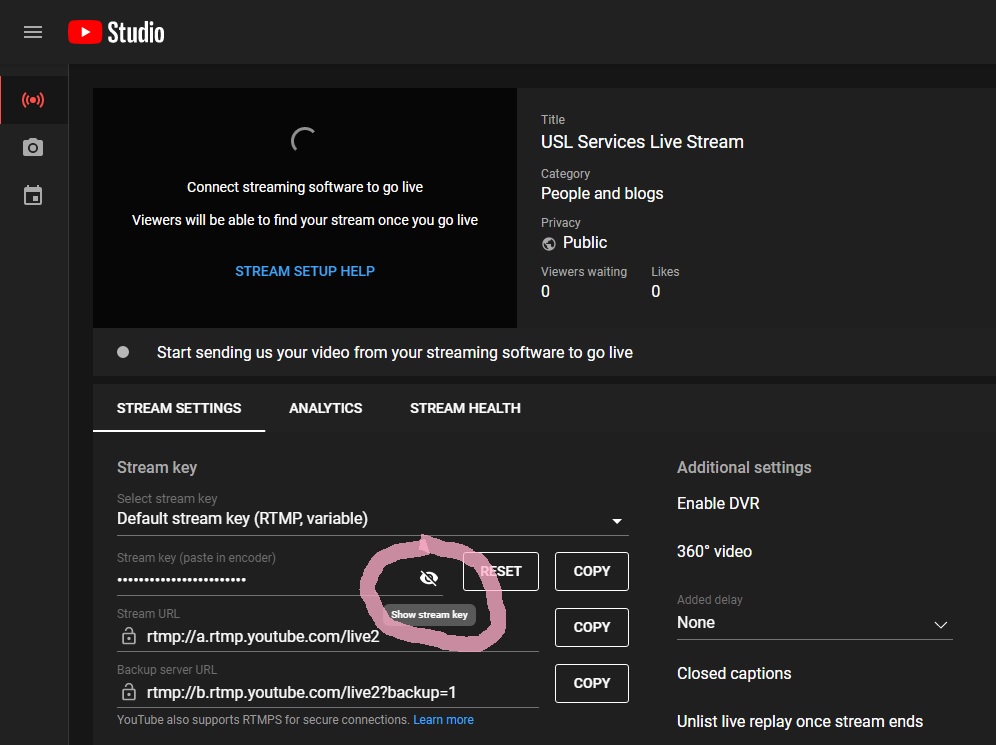
Task: Reset the stream key
Action: 501,571
